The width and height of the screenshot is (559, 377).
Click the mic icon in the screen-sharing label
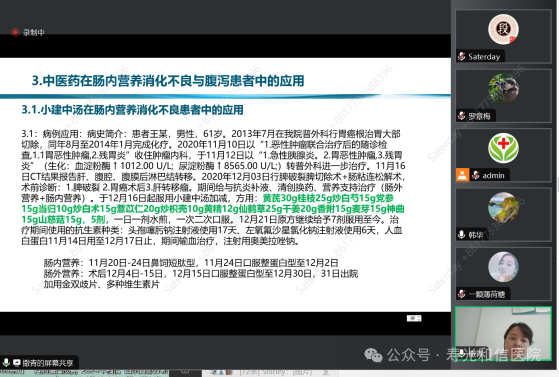click(x=6, y=362)
